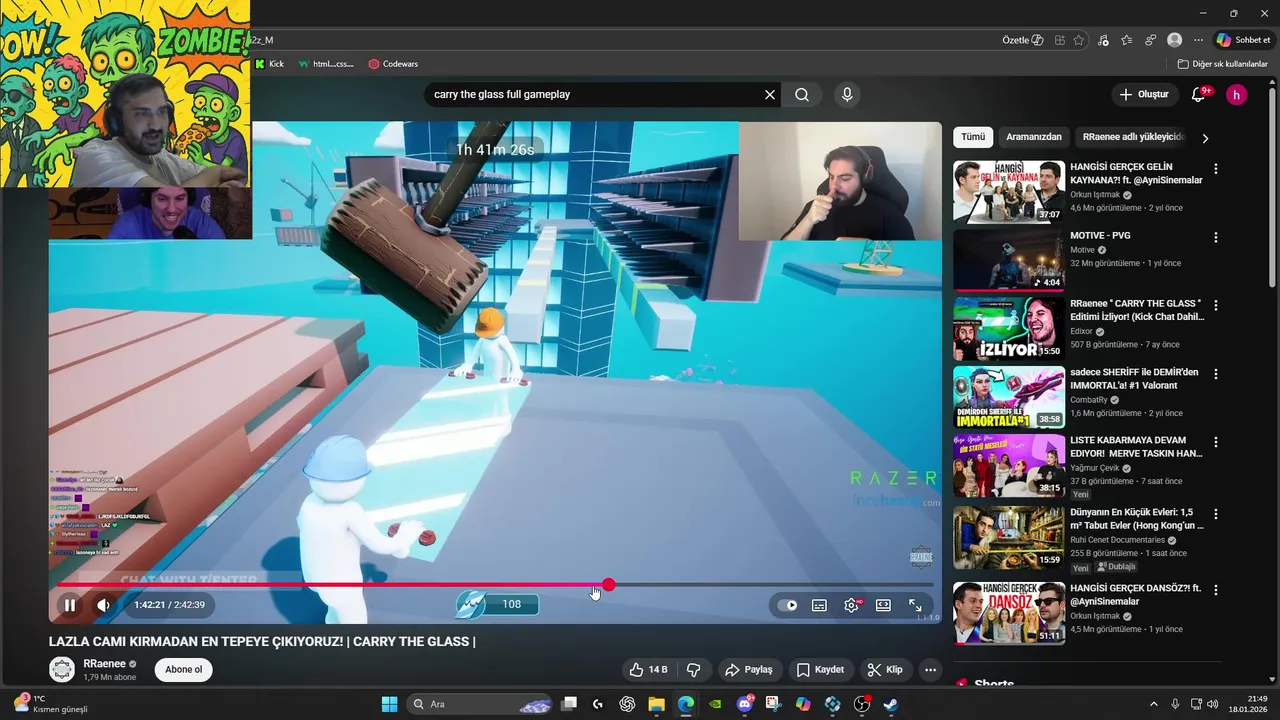
Task: Pause the YouTube video
Action: pos(70,605)
